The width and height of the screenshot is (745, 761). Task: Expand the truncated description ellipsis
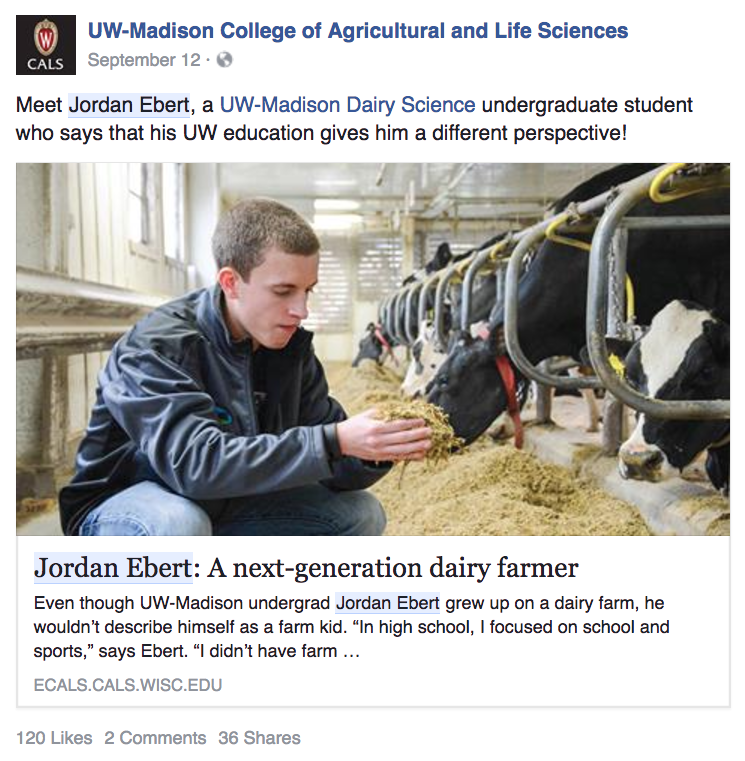click(x=350, y=653)
